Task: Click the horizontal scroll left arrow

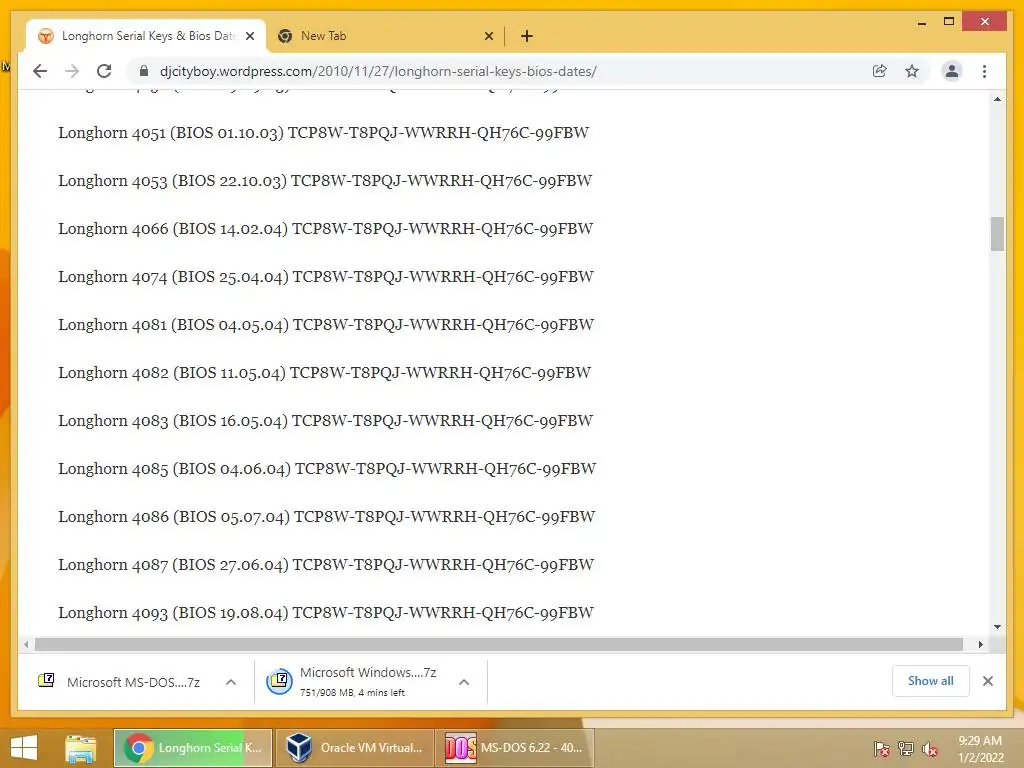Action: pos(25,645)
